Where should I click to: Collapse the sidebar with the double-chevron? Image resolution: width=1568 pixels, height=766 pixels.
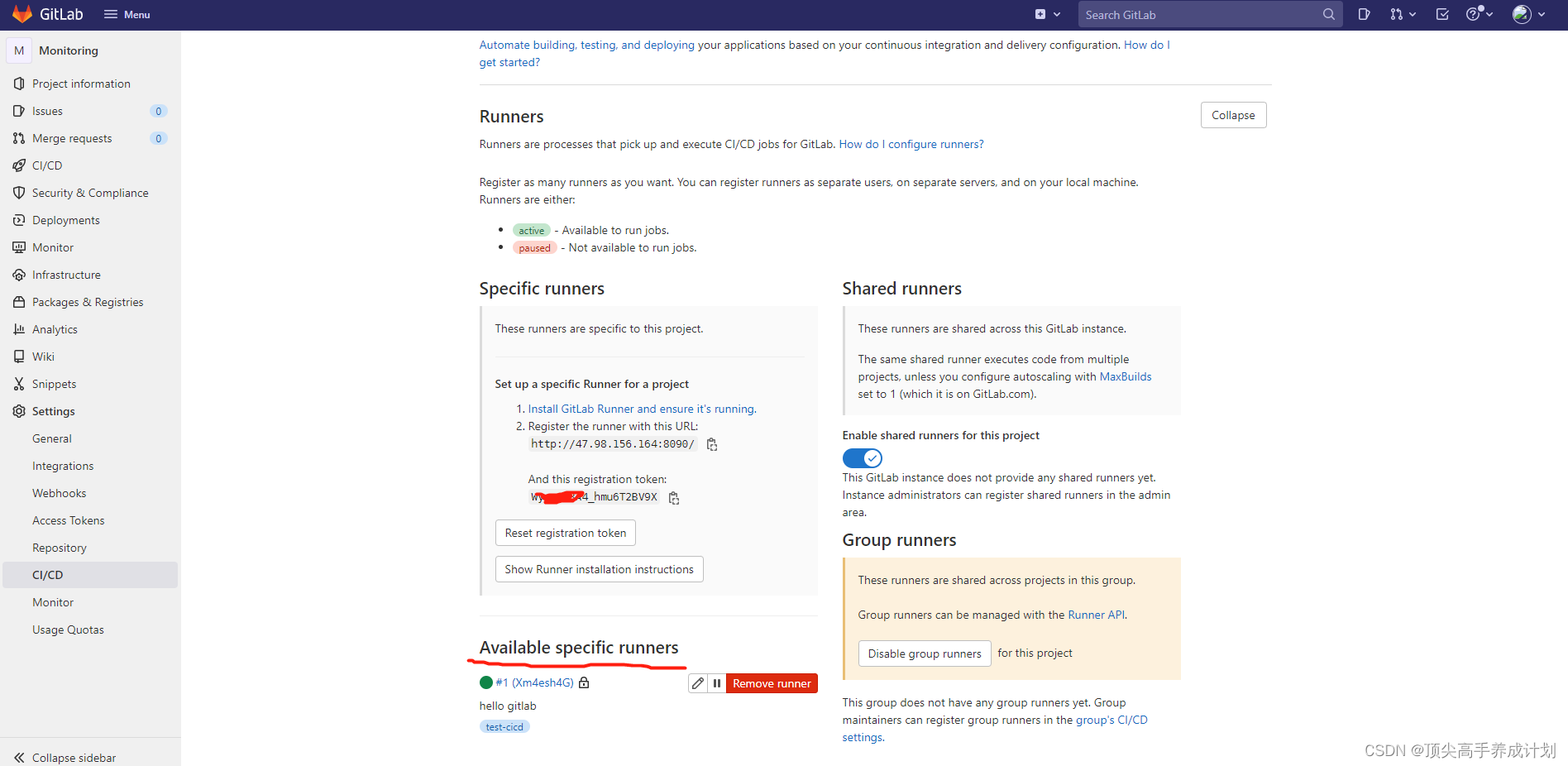(65, 757)
